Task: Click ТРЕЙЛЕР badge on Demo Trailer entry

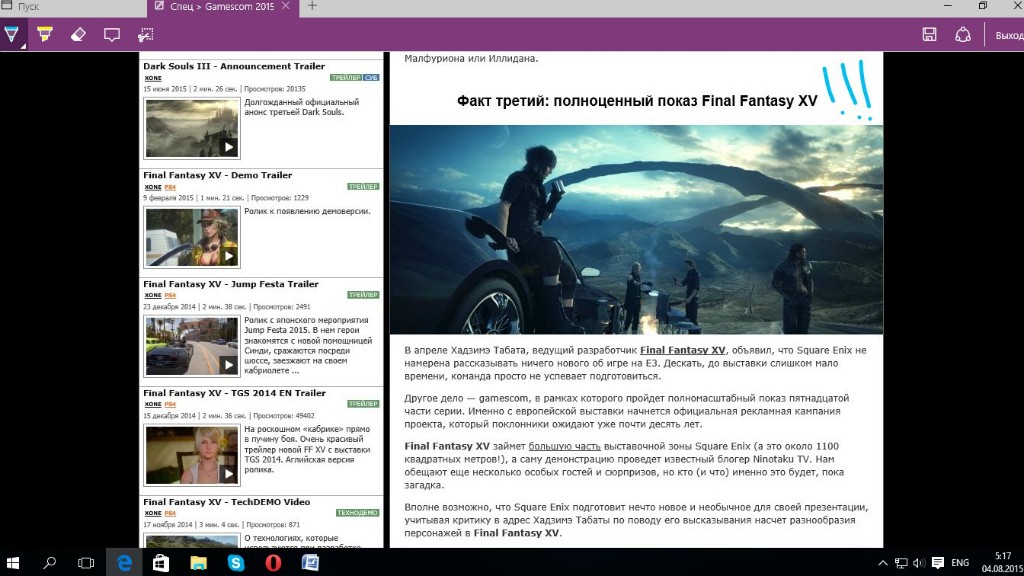Action: tap(363, 187)
